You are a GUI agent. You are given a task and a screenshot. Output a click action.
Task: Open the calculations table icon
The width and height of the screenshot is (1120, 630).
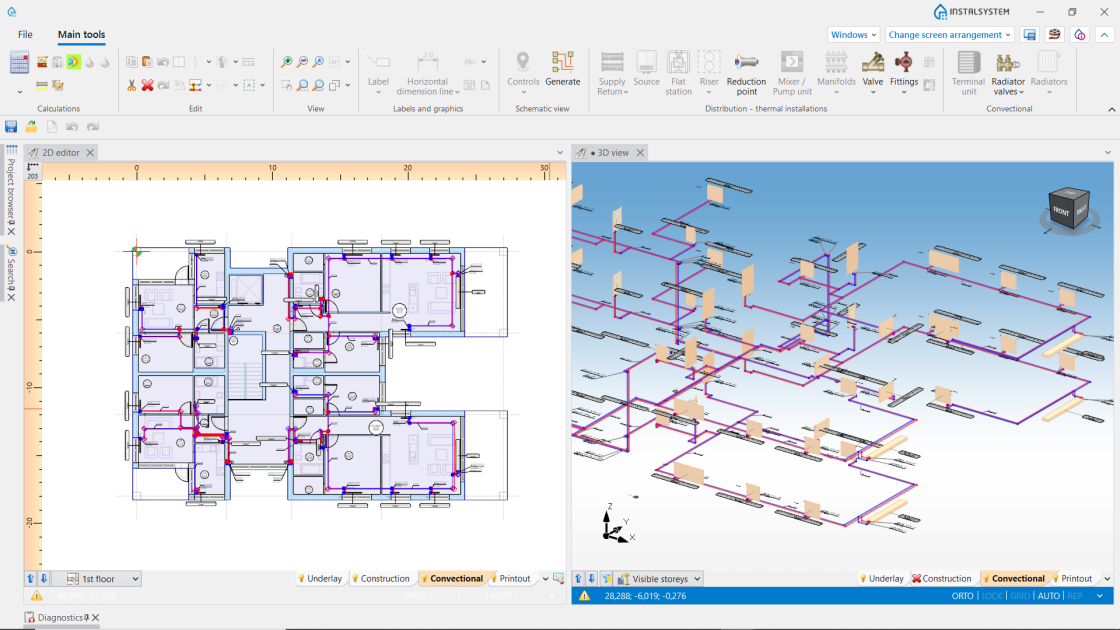coord(19,62)
